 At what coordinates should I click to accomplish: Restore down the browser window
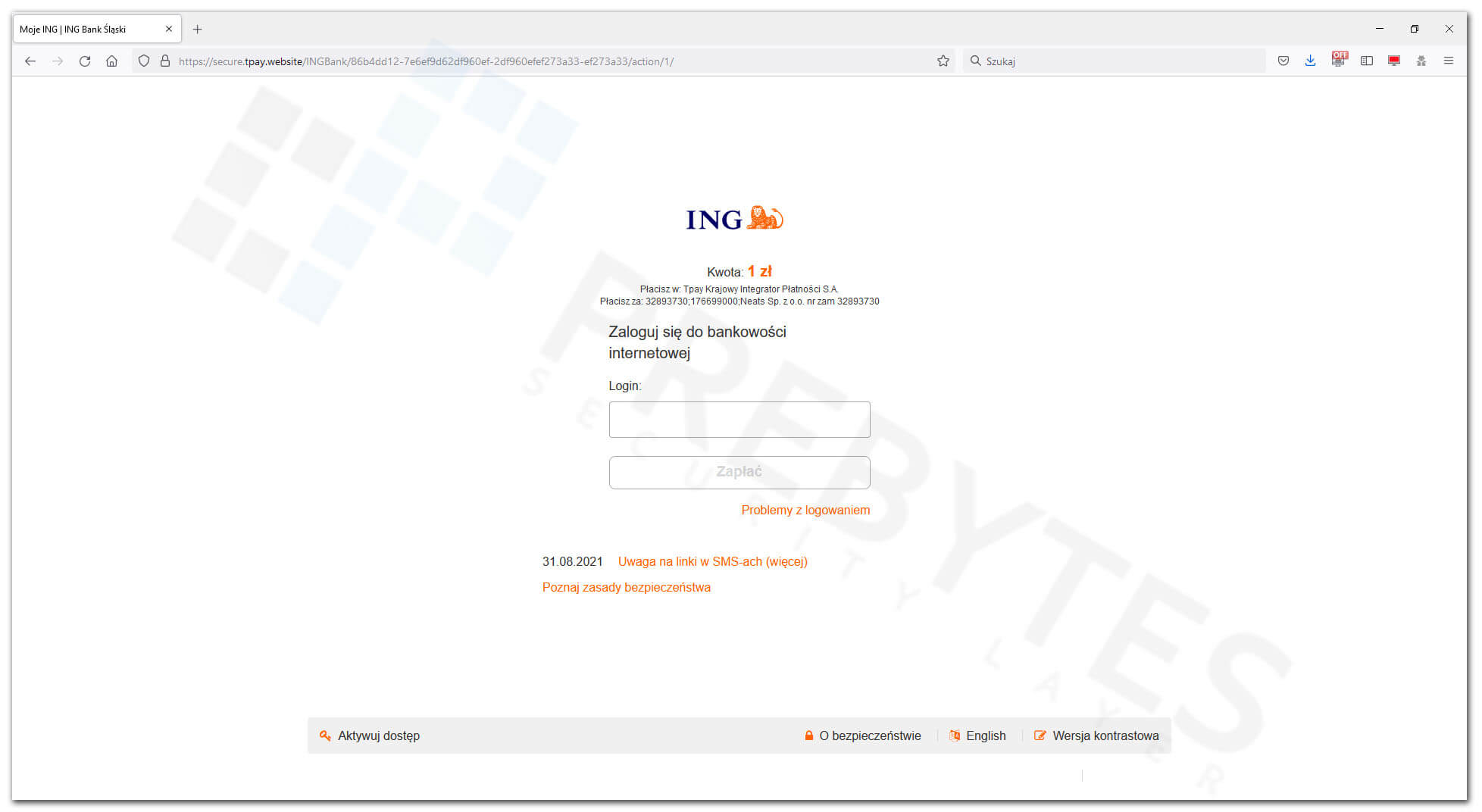[1415, 29]
